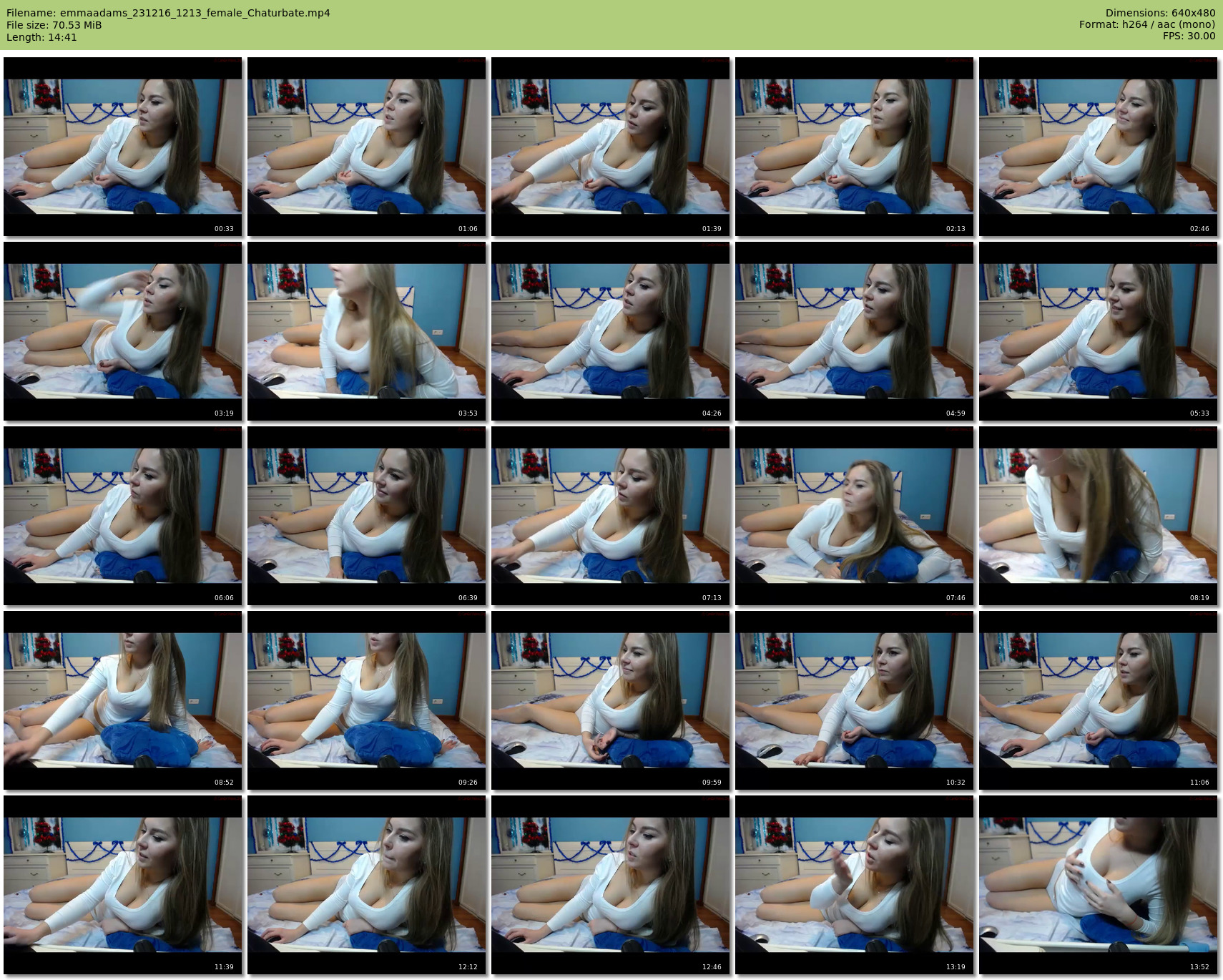Open the thumbnail marked 11:06
The image size is (1223, 980).
tap(1098, 700)
